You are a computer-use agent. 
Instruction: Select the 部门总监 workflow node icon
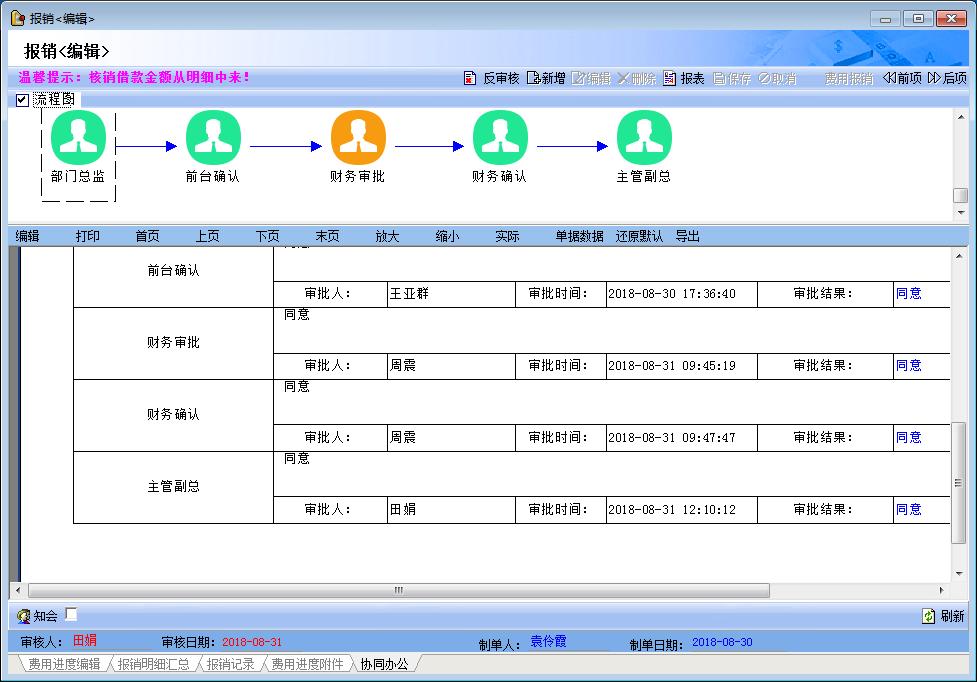(x=78, y=138)
